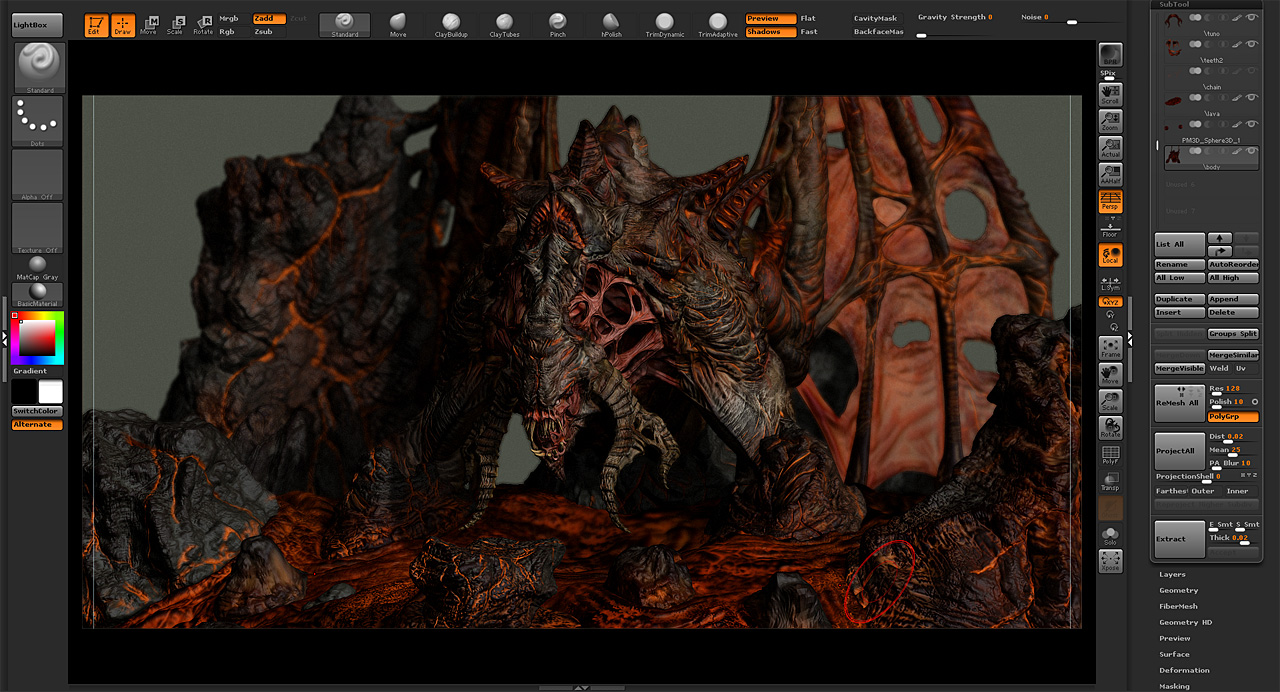This screenshot has width=1280, height=692.
Task: Click the Frame mesh icon
Action: click(x=1110, y=348)
